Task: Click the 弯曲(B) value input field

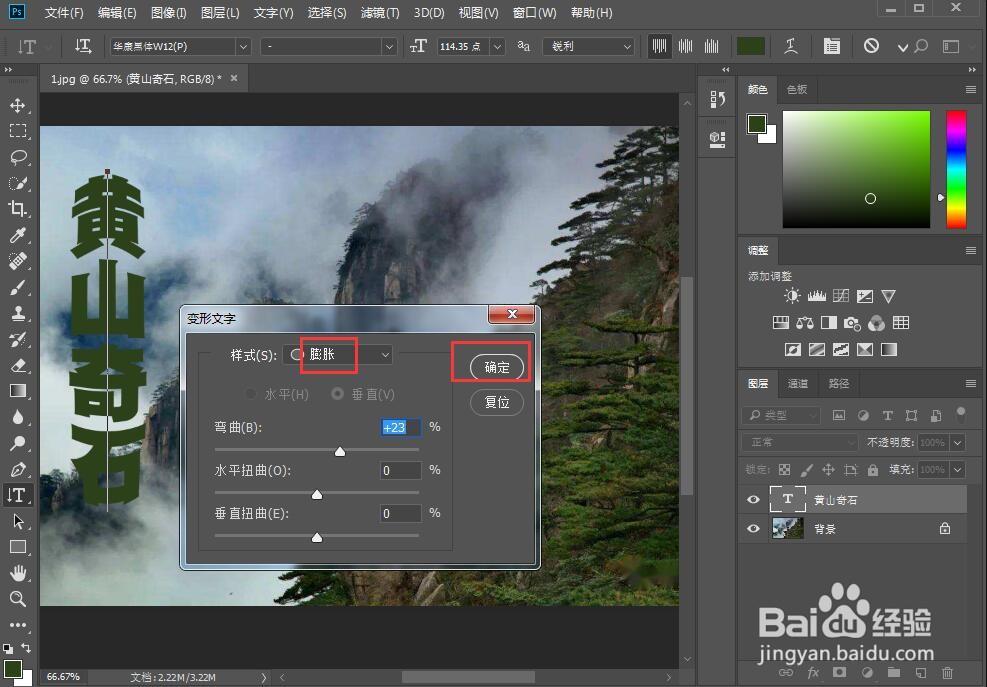Action: 401,427
